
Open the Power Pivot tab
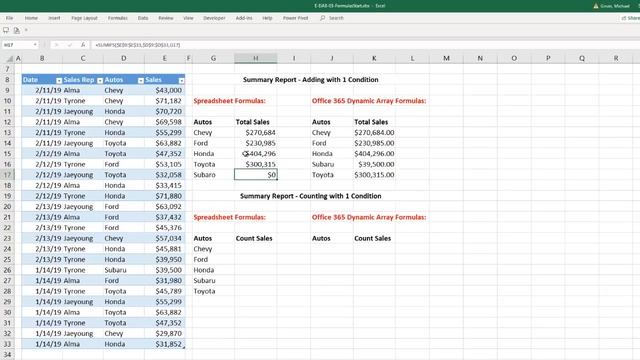296,18
